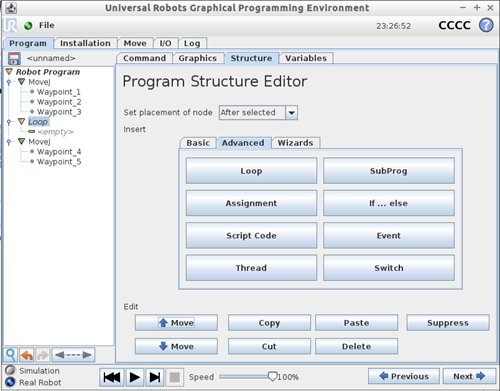500x391 pixels.
Task: Switch to the Installation tab
Action: pos(85,43)
